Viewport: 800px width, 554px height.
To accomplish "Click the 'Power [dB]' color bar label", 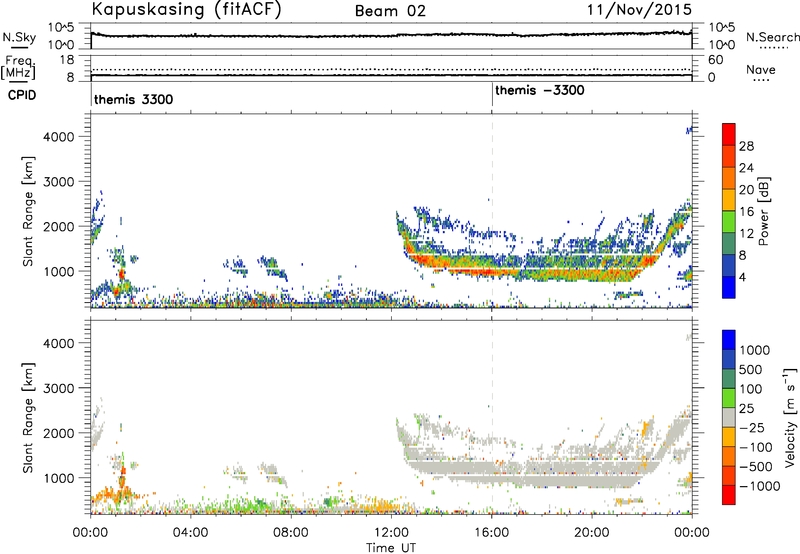I will click(763, 211).
